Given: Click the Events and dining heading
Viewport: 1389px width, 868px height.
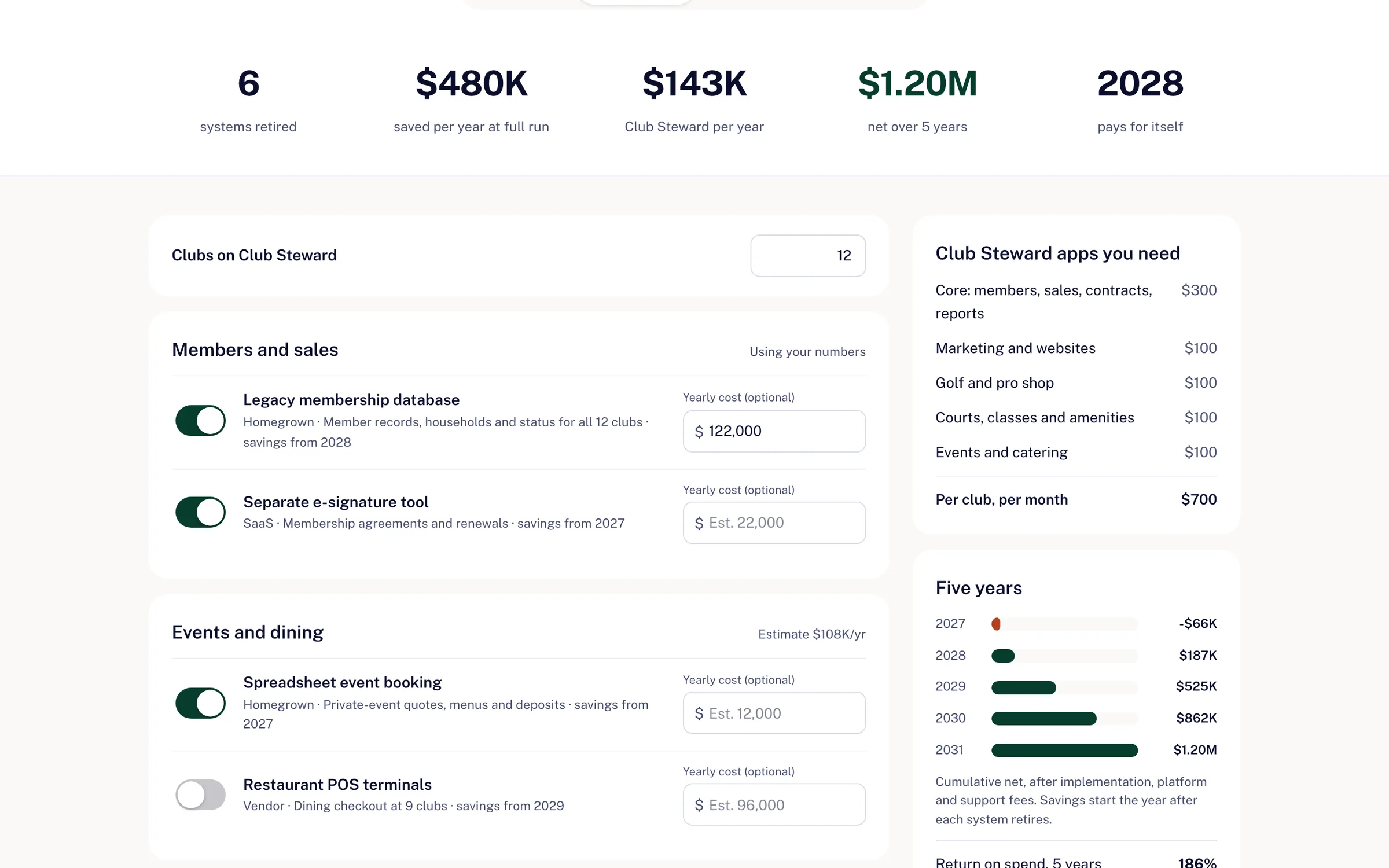Looking at the screenshot, I should (x=248, y=632).
